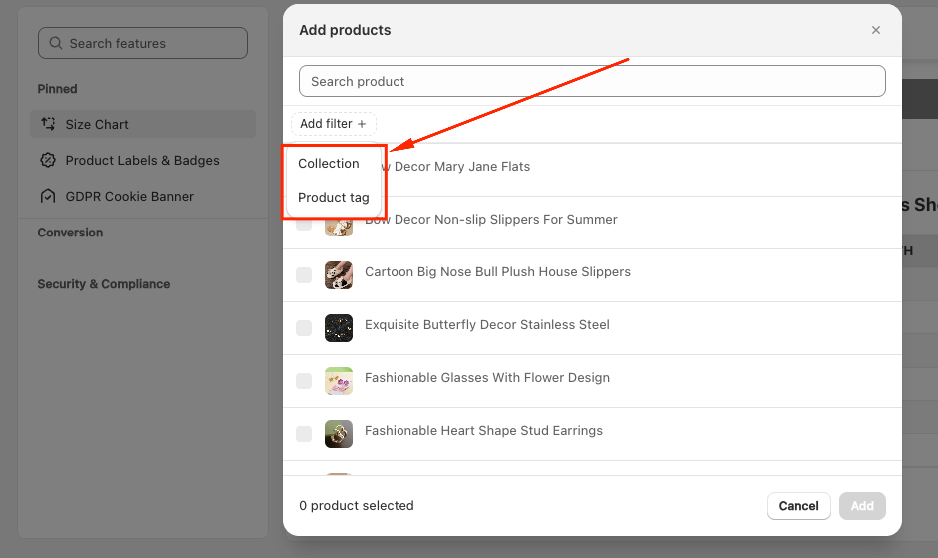Click the Add button in dialog footer
This screenshot has height=558, width=938.
click(862, 506)
